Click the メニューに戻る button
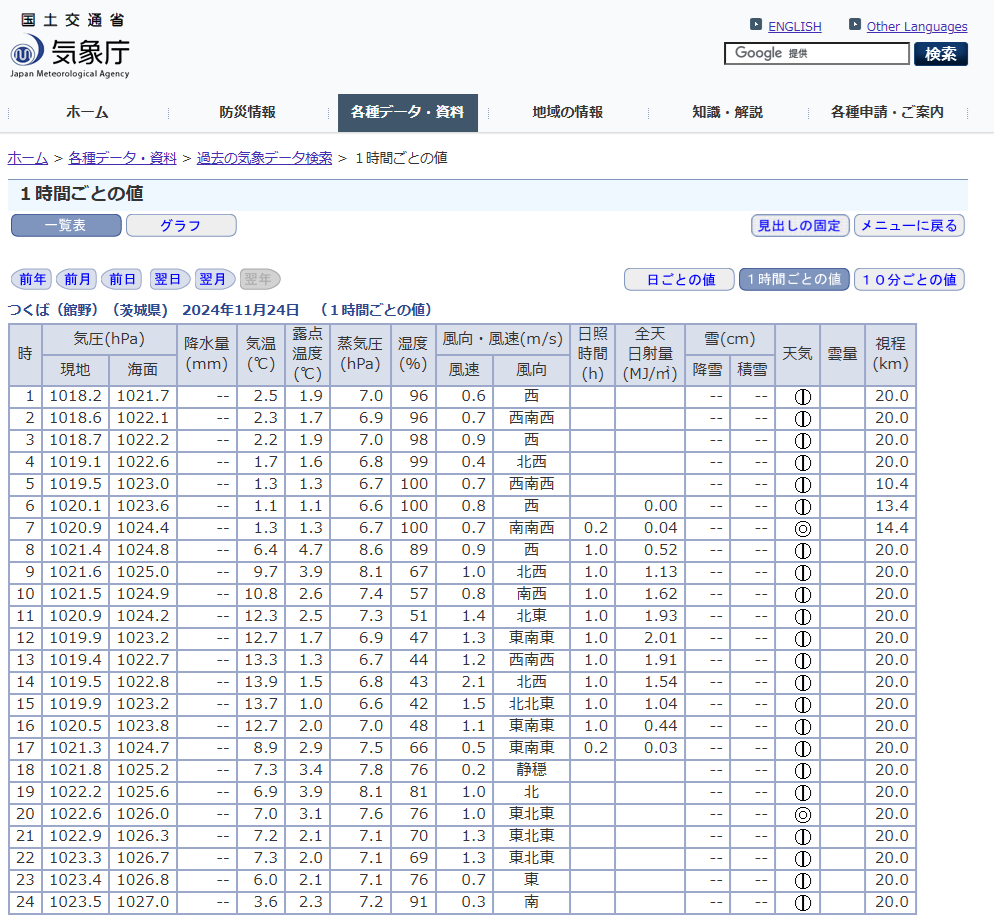This screenshot has height=922, width=994. click(x=909, y=225)
